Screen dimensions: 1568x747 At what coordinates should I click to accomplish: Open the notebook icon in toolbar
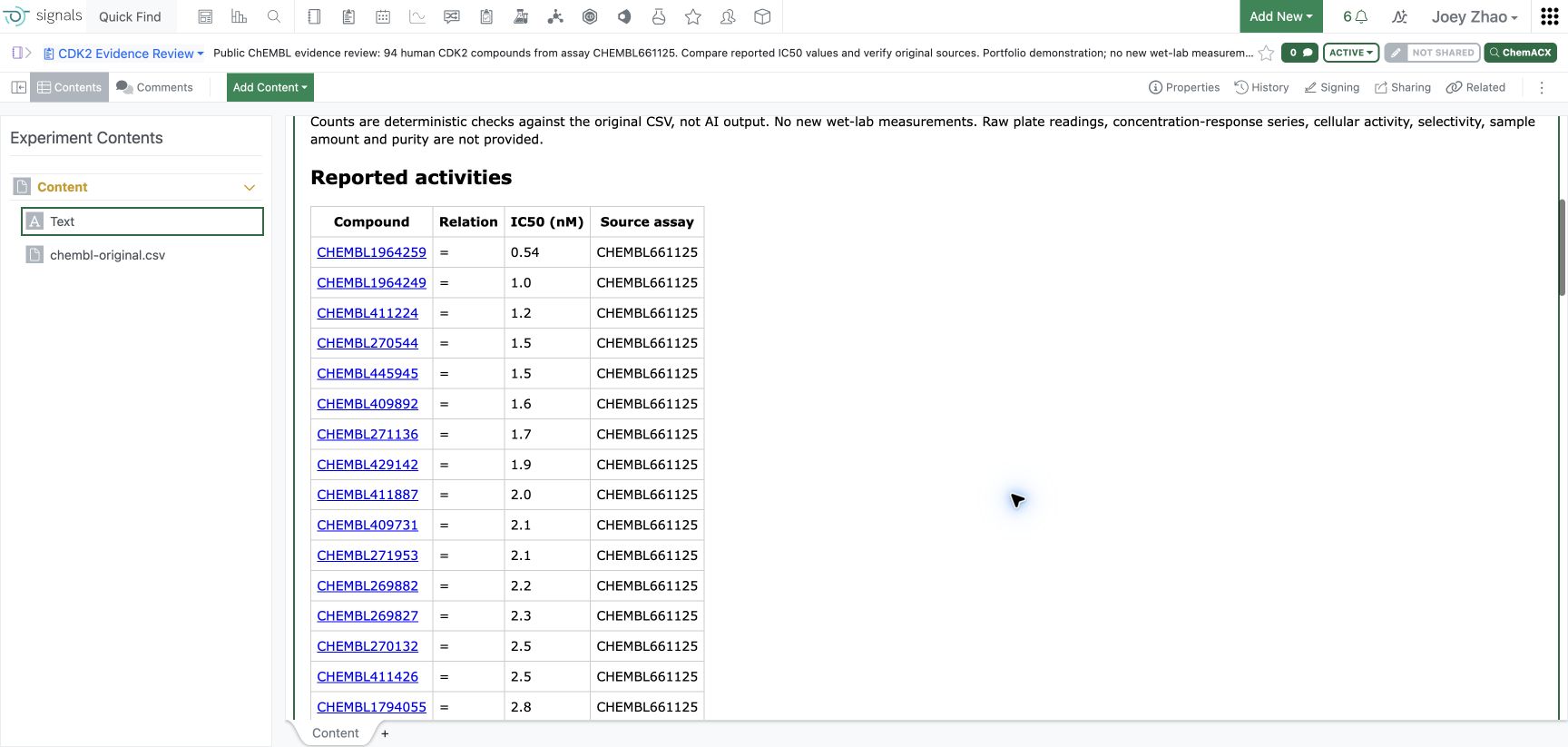pyautogui.click(x=314, y=16)
